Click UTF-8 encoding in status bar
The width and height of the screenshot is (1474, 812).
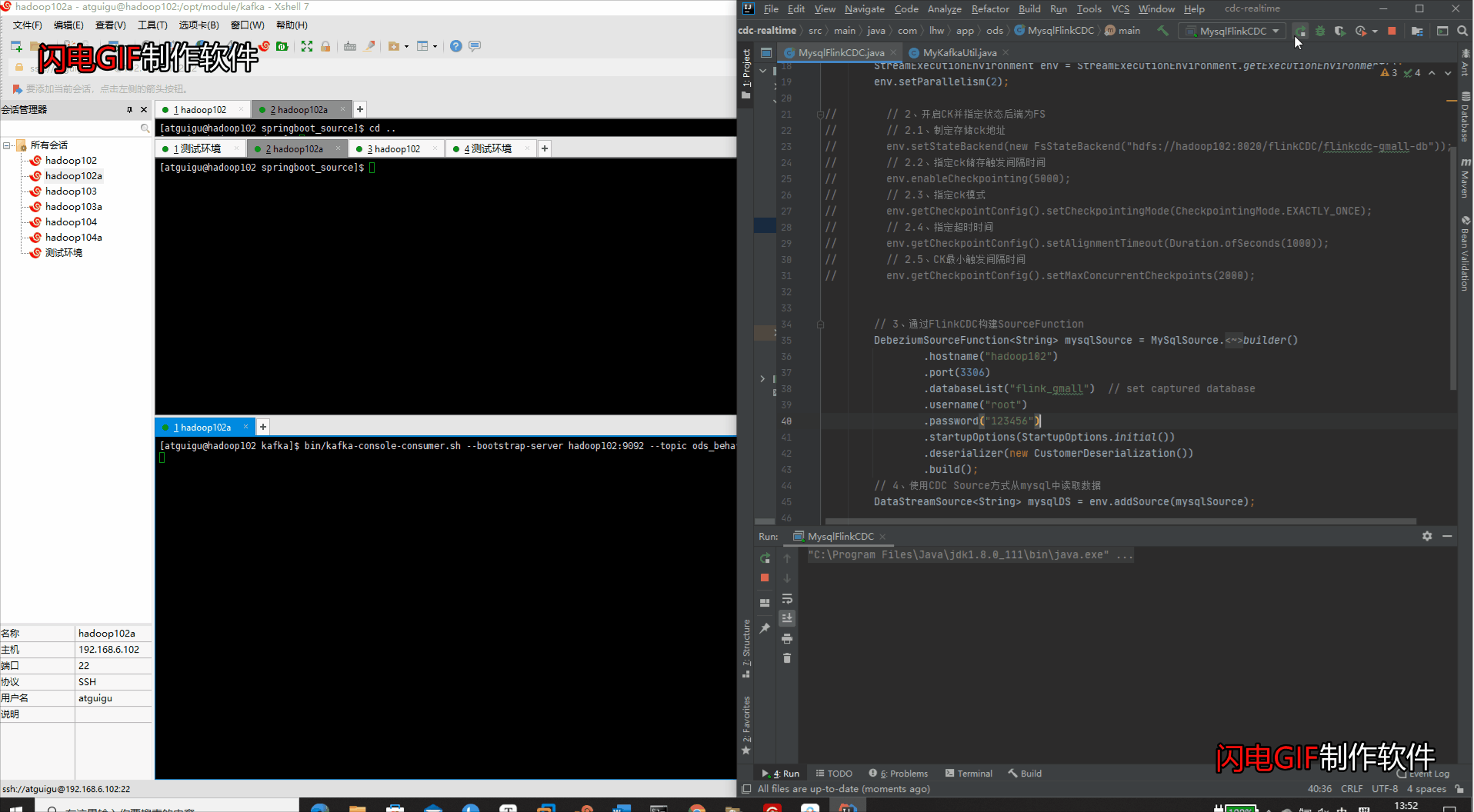point(1385,789)
